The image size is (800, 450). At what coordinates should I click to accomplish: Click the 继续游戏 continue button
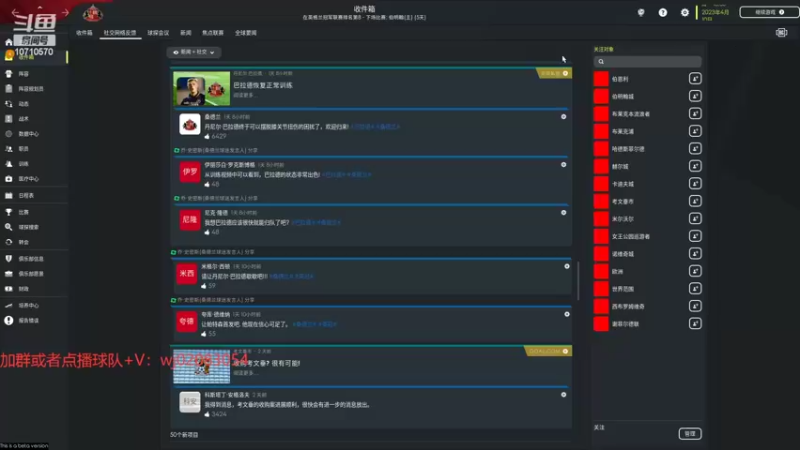(x=769, y=12)
